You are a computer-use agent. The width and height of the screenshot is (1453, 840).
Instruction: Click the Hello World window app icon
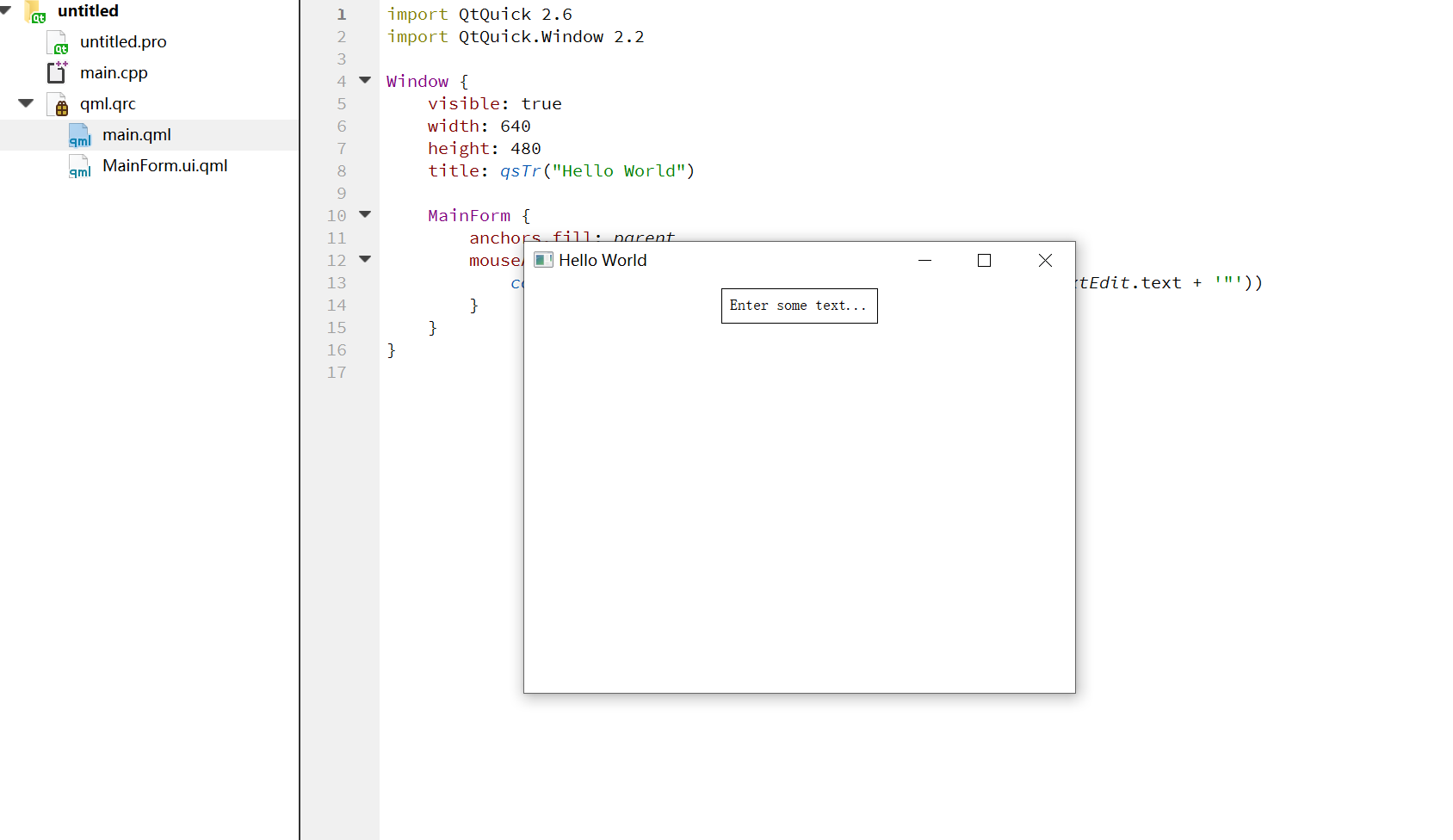pos(543,260)
